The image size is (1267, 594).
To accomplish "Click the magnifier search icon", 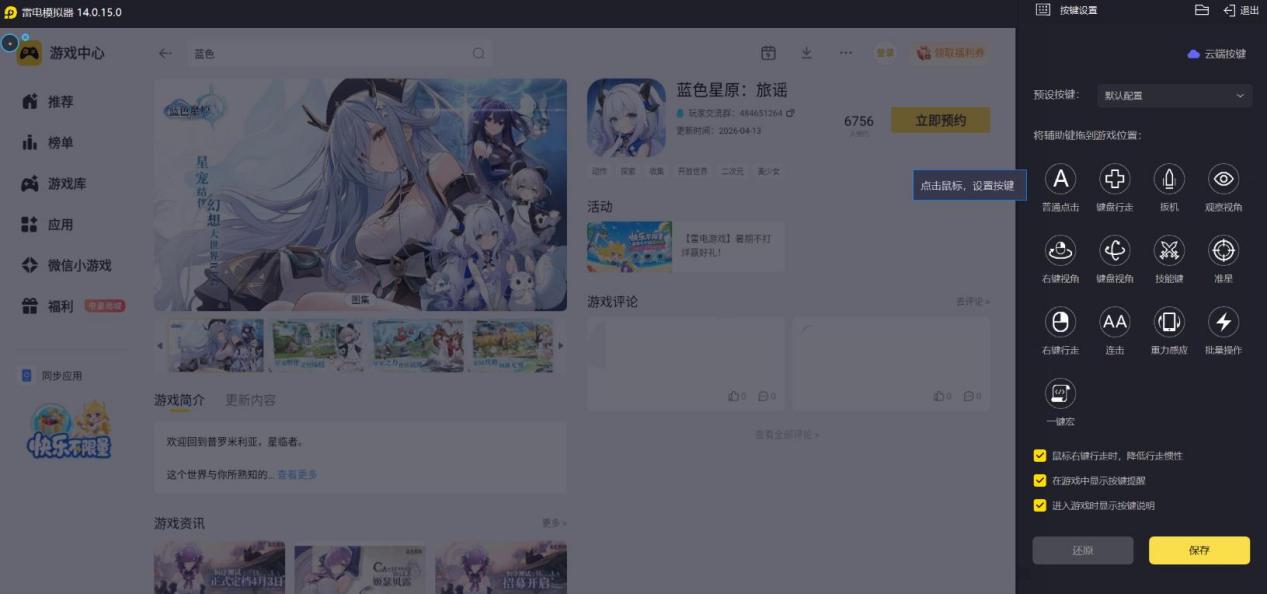I will coord(479,53).
